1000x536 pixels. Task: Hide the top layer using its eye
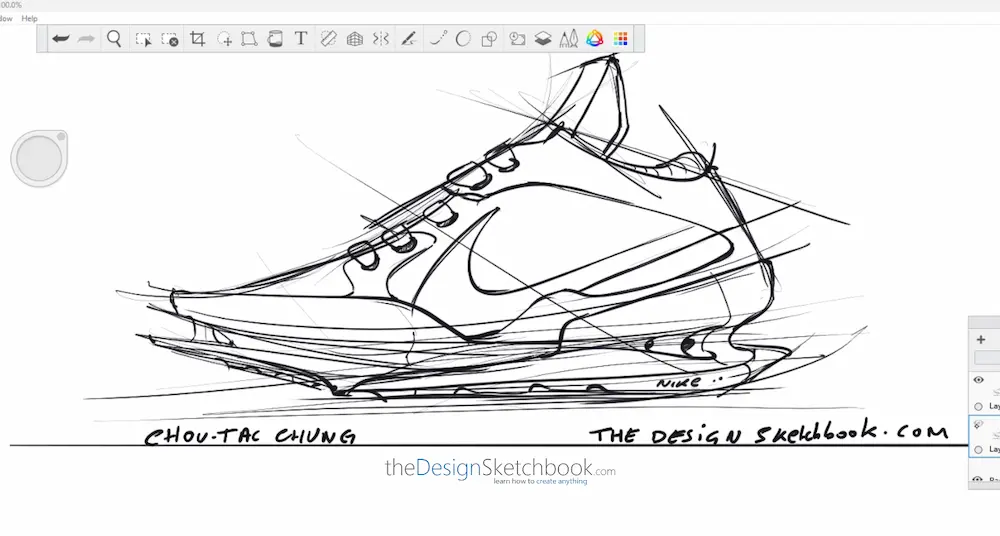point(978,380)
